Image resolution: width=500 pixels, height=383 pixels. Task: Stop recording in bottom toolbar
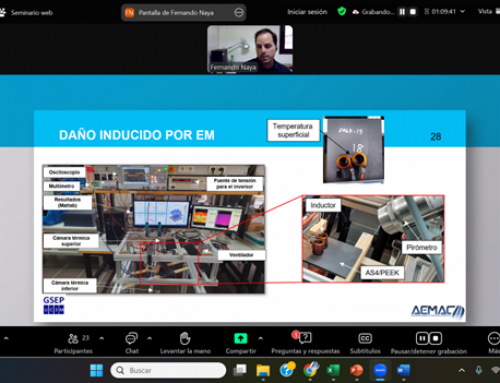(436, 339)
